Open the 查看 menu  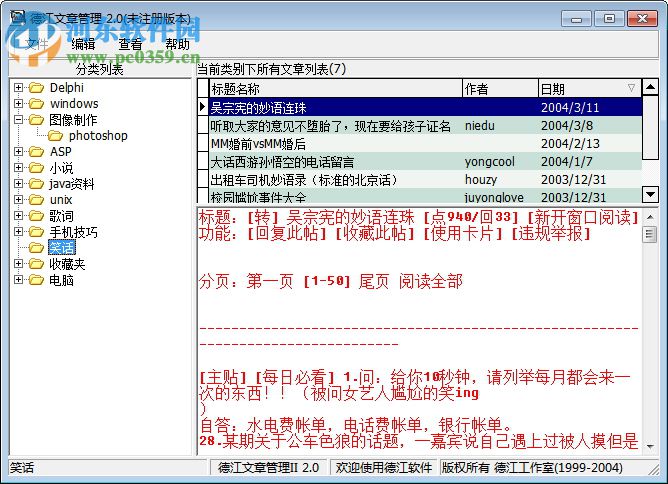tap(130, 44)
